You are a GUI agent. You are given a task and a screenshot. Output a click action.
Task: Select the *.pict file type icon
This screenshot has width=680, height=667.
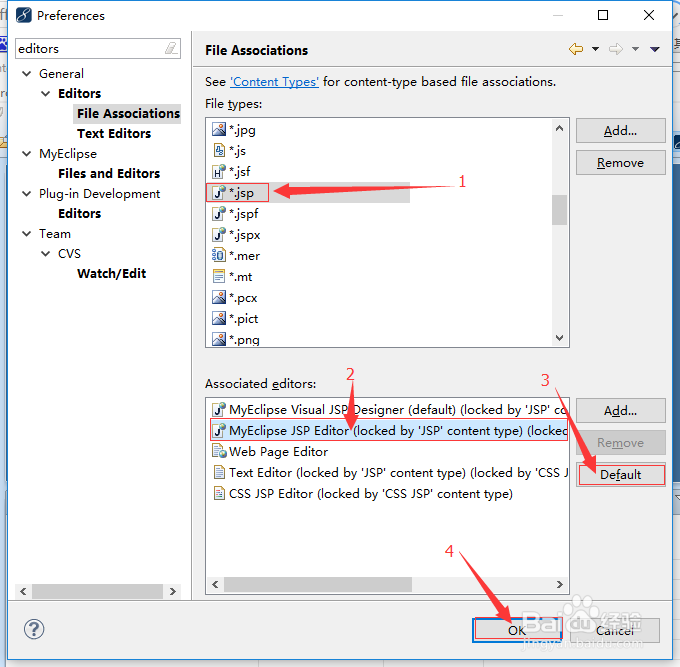(x=219, y=318)
